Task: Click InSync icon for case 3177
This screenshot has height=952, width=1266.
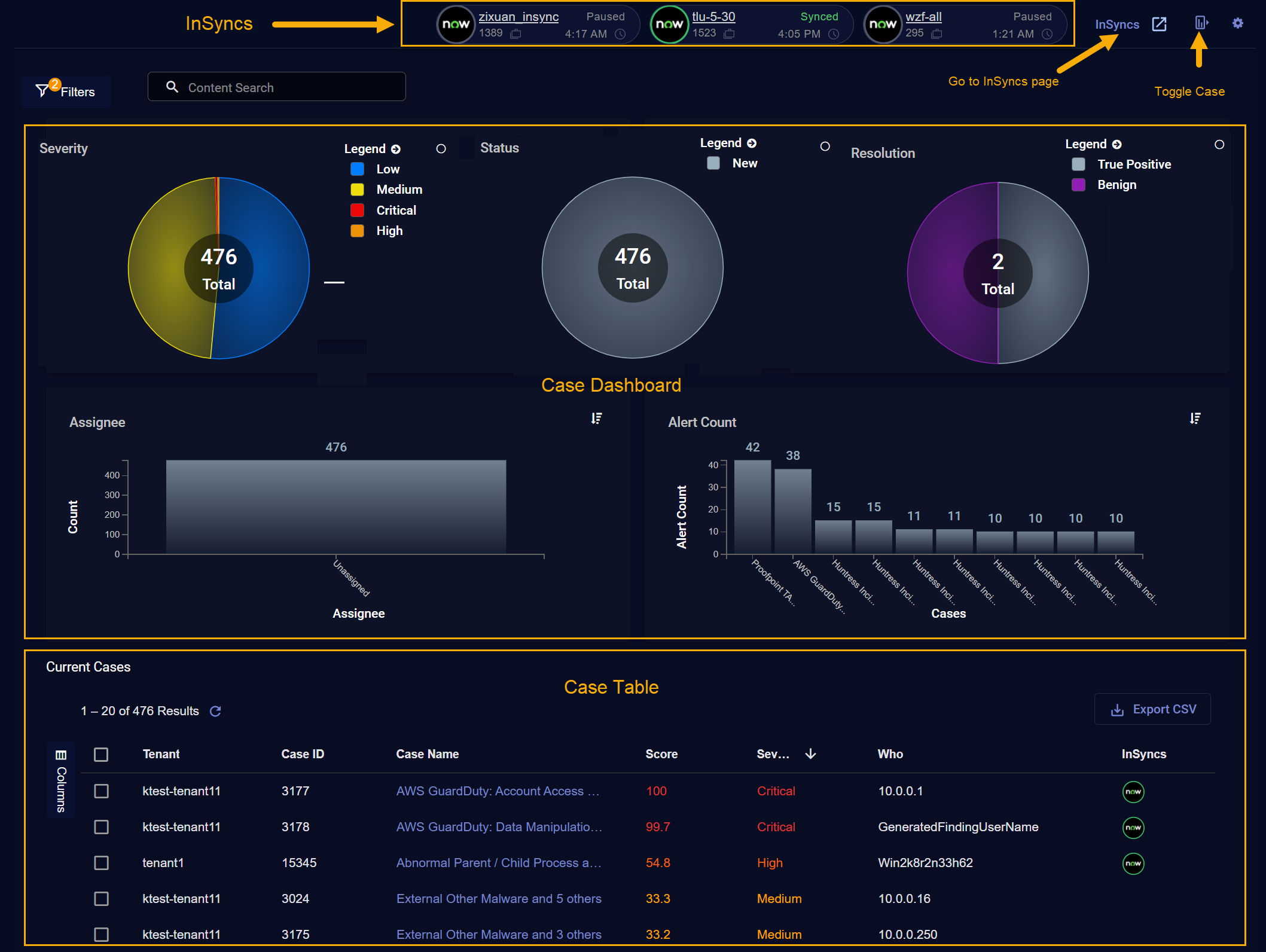Action: tap(1133, 792)
